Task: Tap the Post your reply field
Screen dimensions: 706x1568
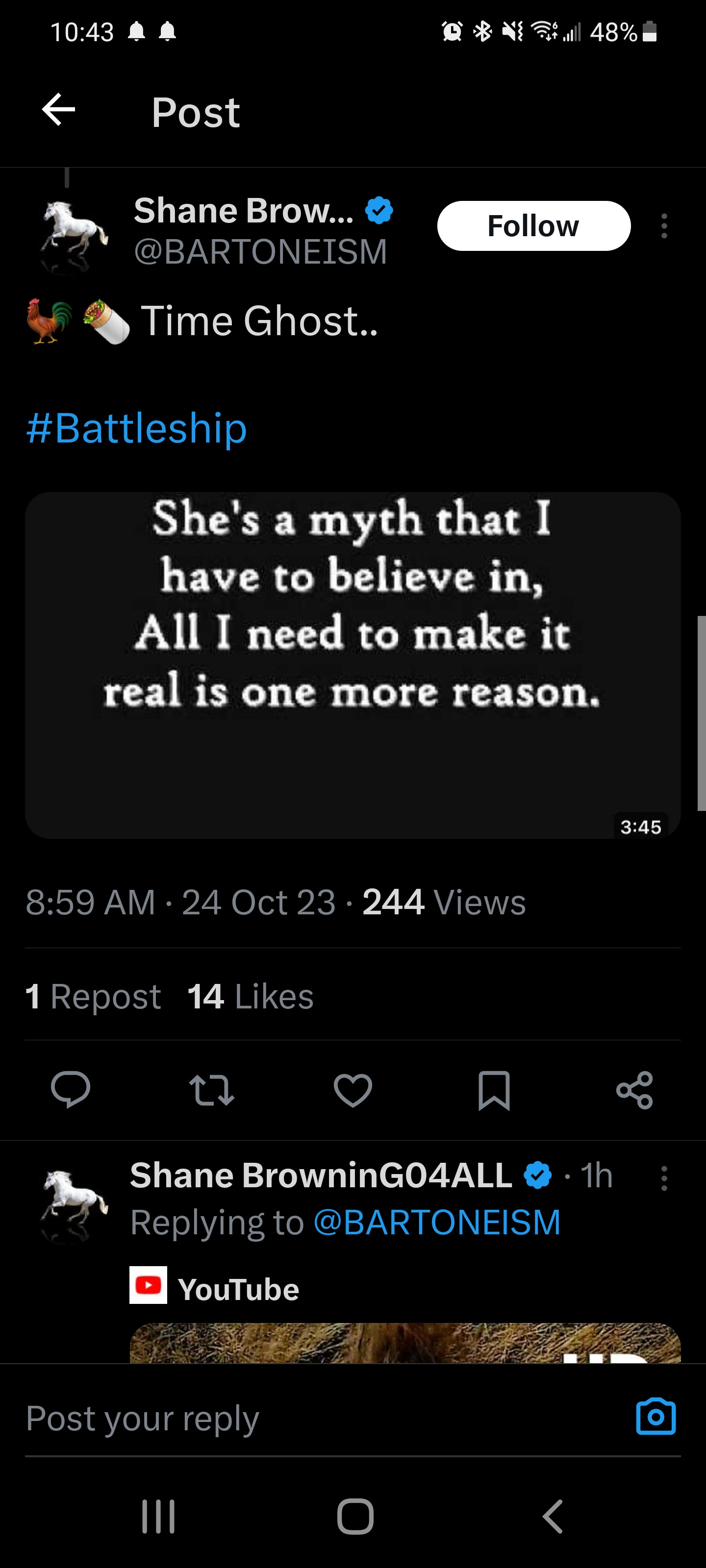Action: click(304, 1418)
